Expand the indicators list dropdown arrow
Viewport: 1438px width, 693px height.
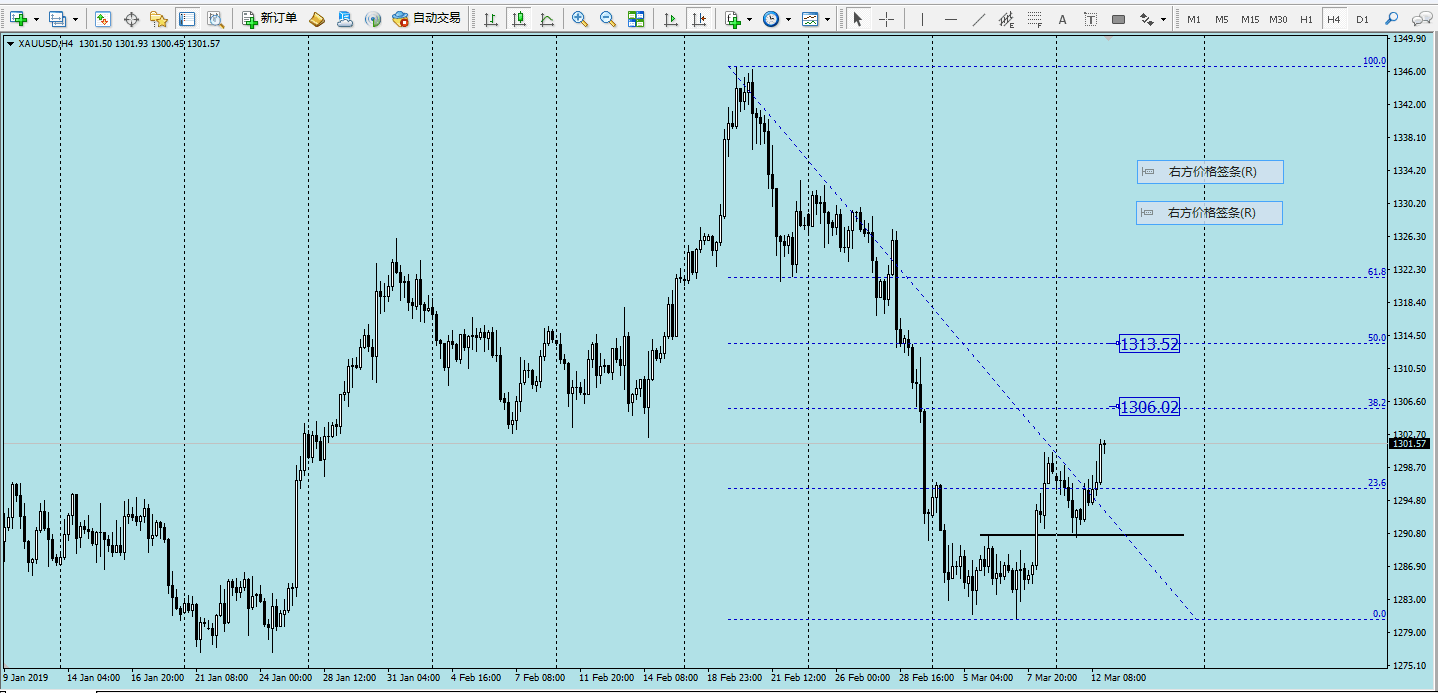[750, 19]
